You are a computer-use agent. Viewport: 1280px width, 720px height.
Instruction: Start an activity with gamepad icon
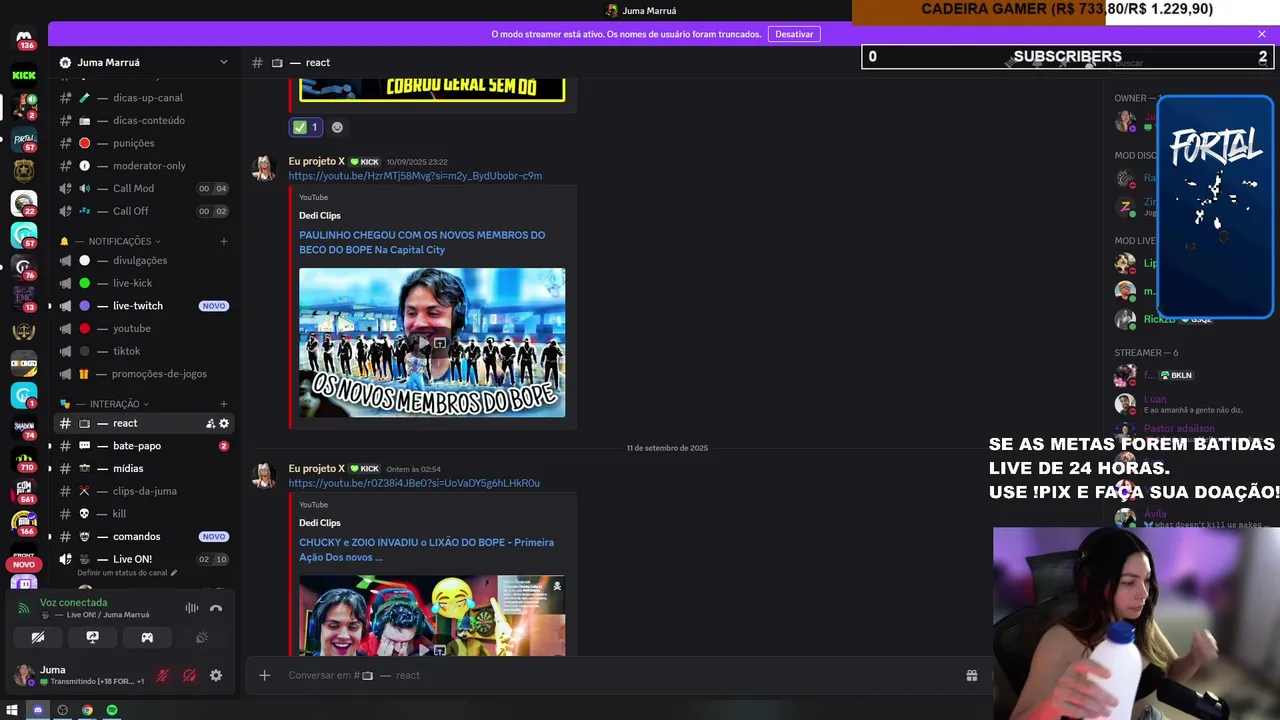coord(147,637)
